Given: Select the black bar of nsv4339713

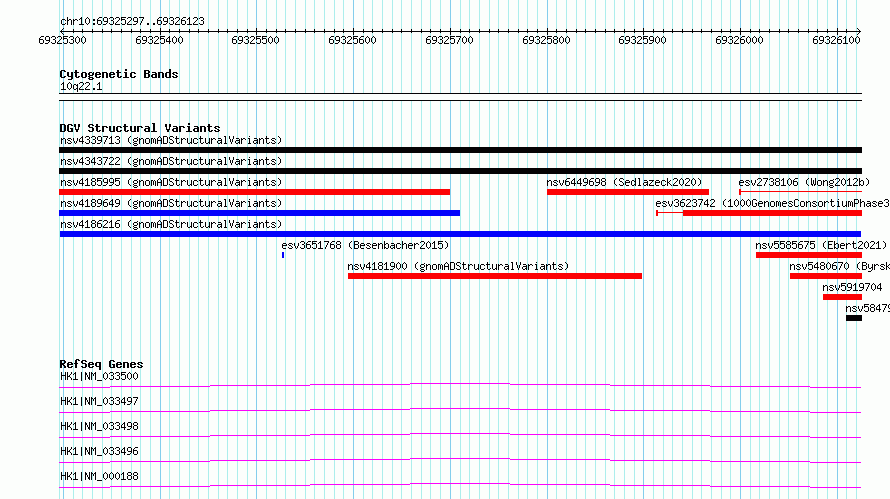Looking at the screenshot, I should pos(460,150).
